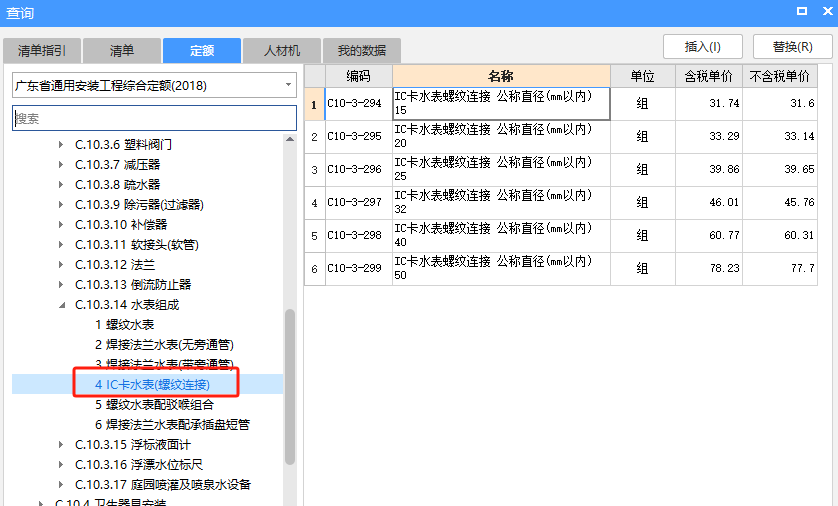Click tax-excluded price 60.31
The width and height of the screenshot is (838, 506).
(780, 236)
